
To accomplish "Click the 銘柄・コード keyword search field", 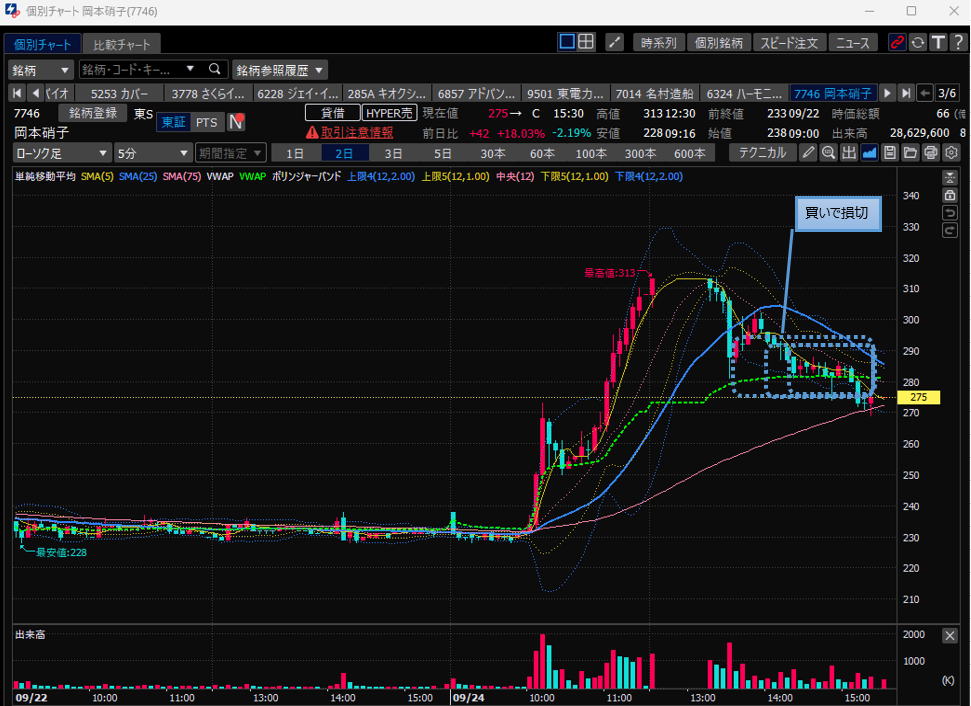I will (x=140, y=70).
